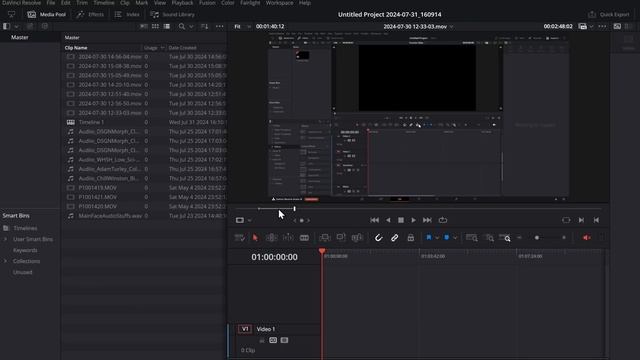Viewport: 640px width, 360px height.
Task: Toggle the red mute audio icon
Action: point(587,238)
